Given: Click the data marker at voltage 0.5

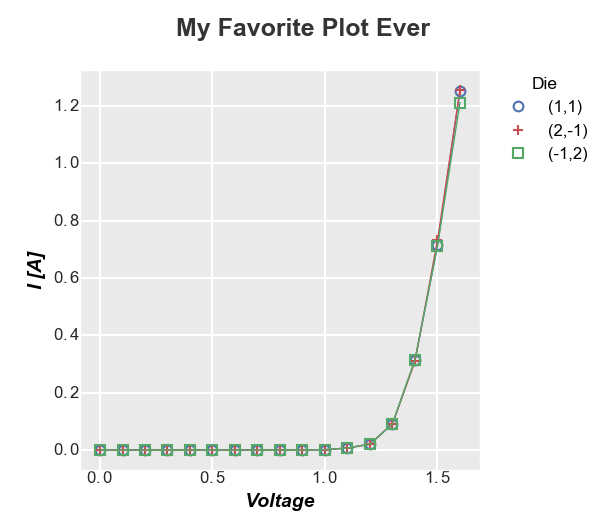Looking at the screenshot, I should [212, 450].
